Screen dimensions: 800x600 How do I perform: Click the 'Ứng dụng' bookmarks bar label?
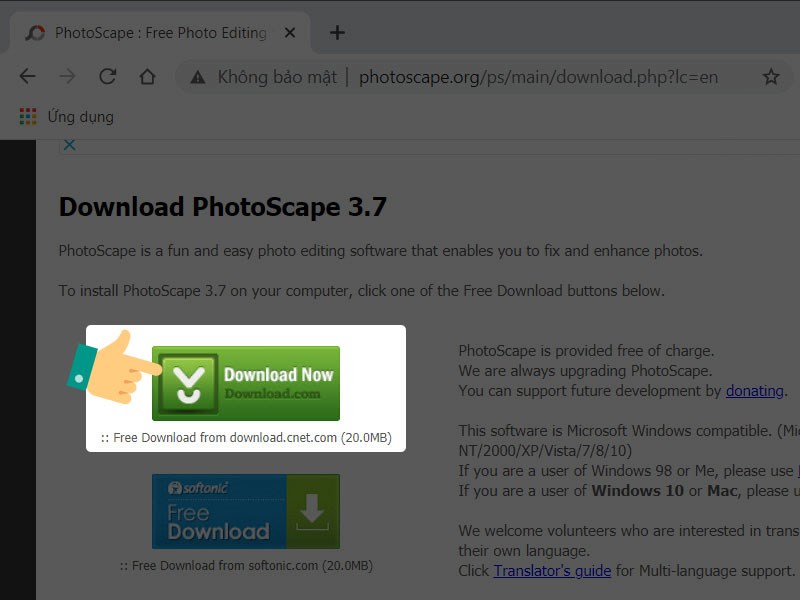coord(81,117)
